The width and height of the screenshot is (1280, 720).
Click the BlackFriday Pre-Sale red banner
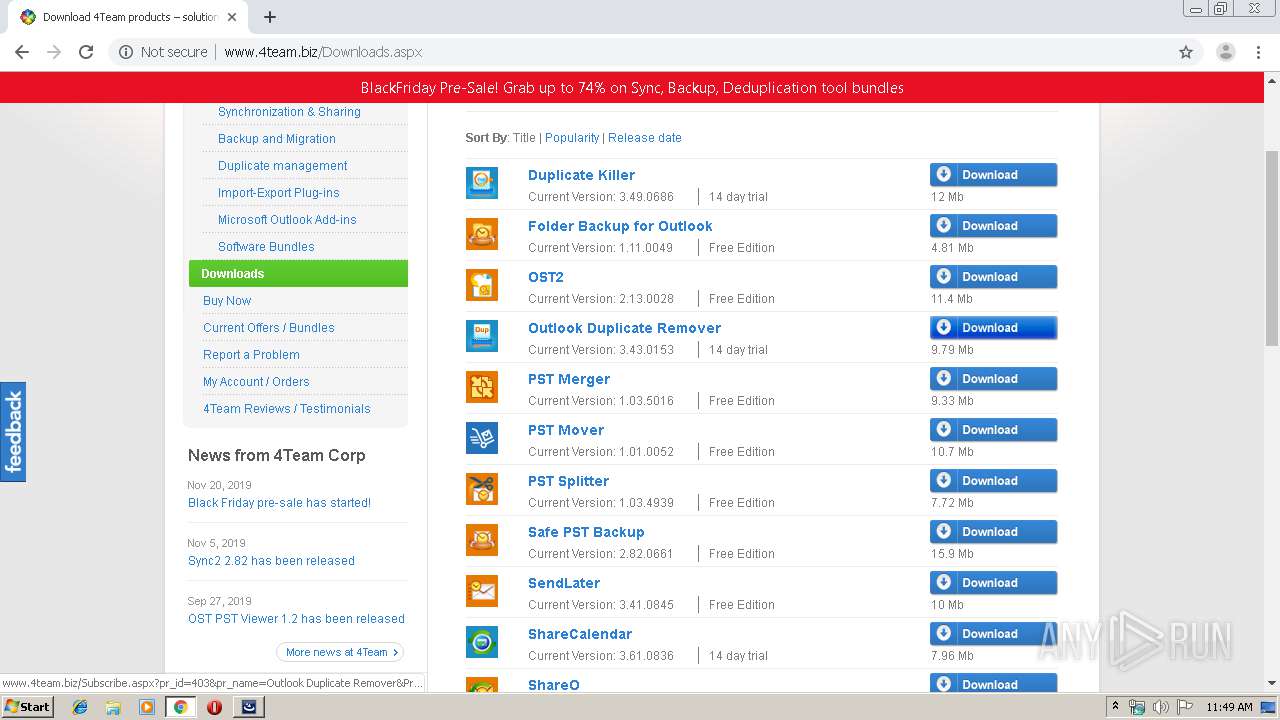click(632, 88)
